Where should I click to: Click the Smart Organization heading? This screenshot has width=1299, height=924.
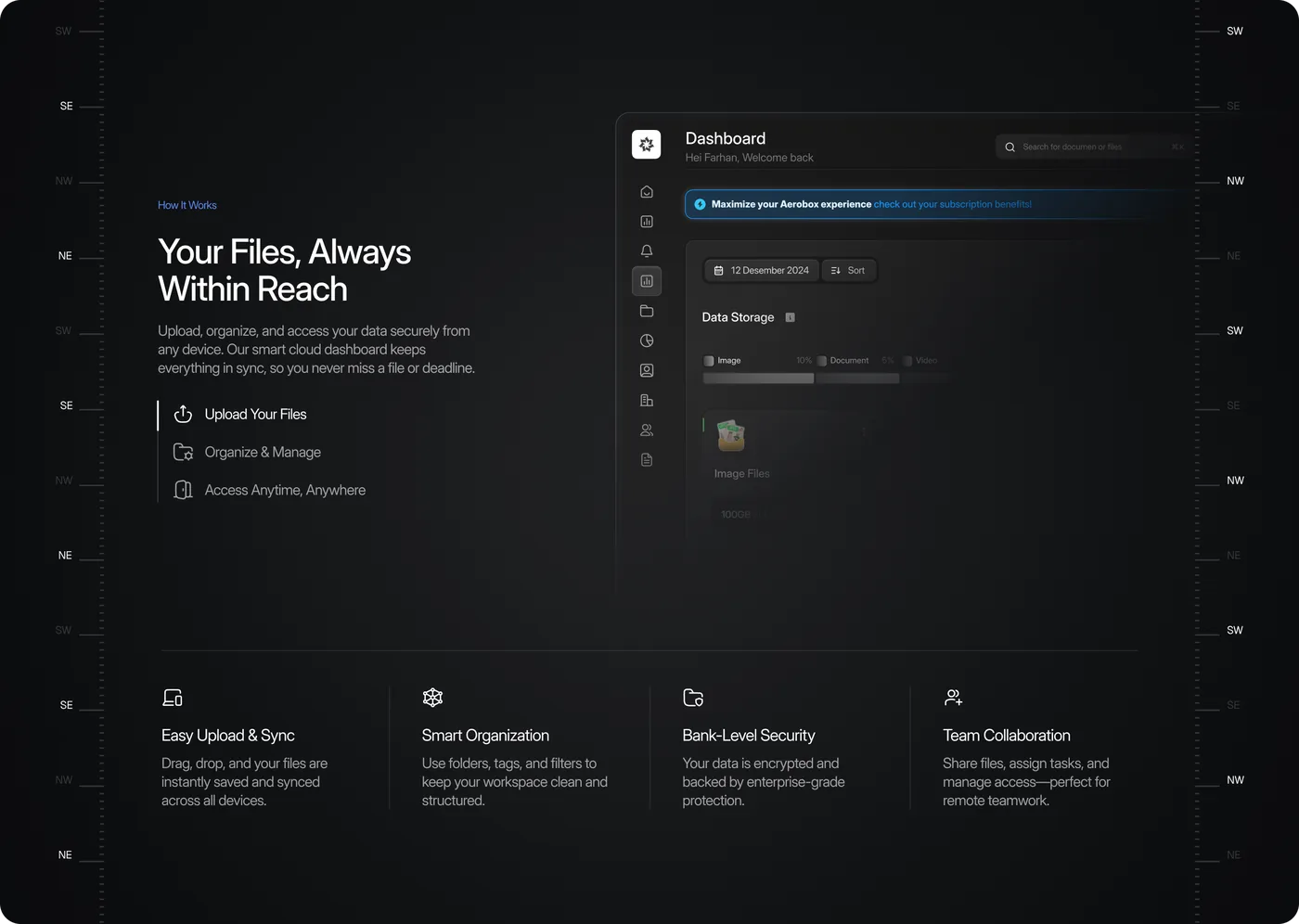[485, 736]
